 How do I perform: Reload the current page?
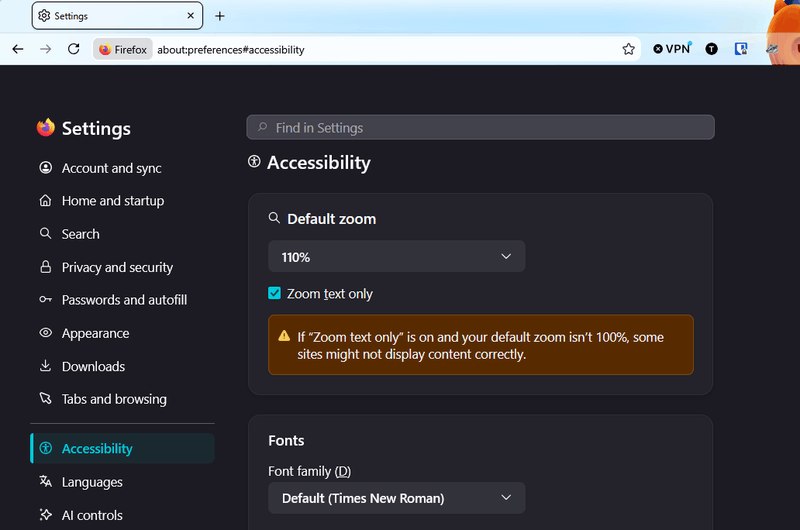coord(73,49)
